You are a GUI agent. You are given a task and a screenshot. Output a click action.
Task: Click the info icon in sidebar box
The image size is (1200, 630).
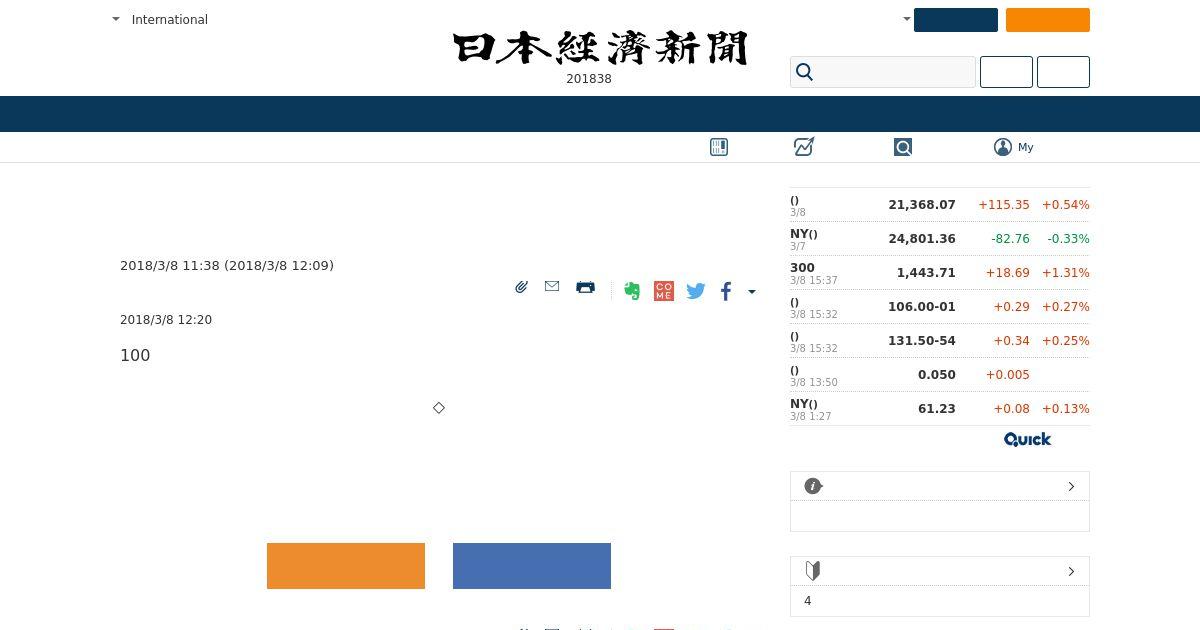(x=813, y=486)
